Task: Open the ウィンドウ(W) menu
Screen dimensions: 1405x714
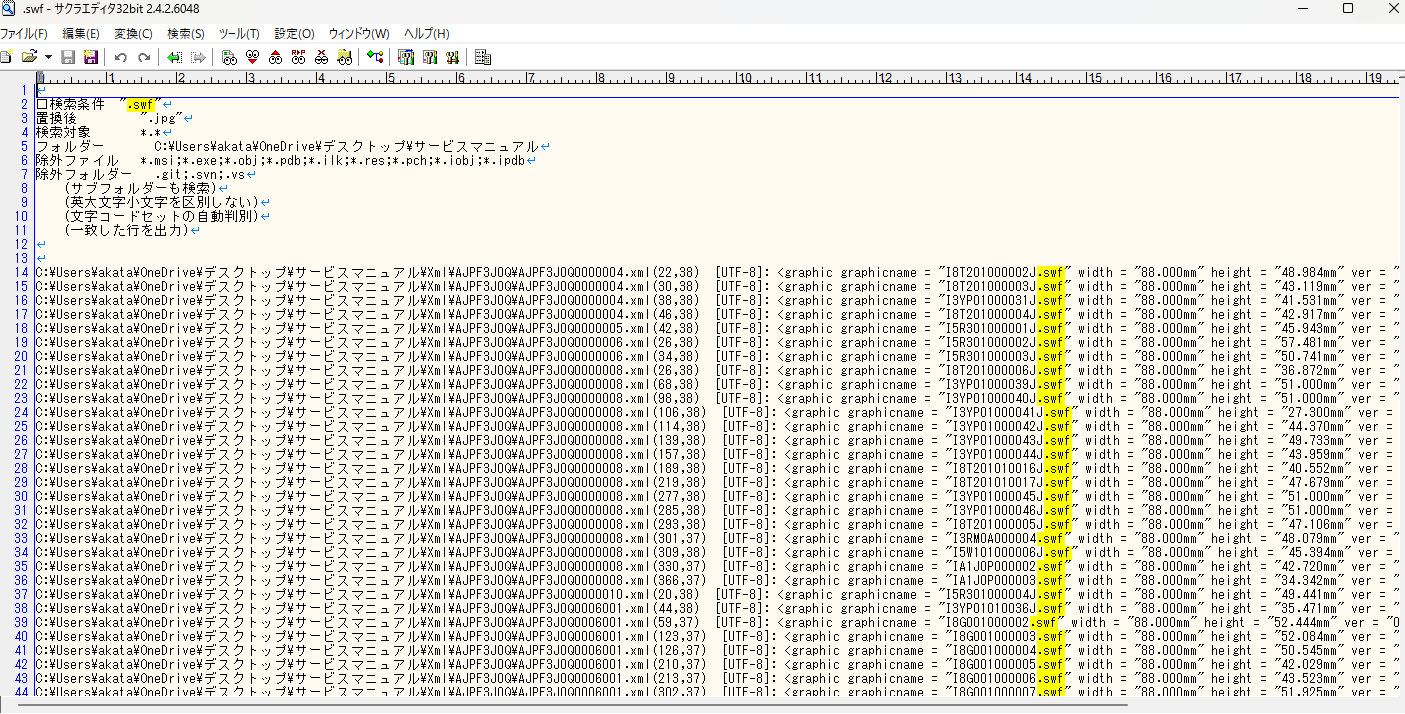Action: (x=359, y=34)
